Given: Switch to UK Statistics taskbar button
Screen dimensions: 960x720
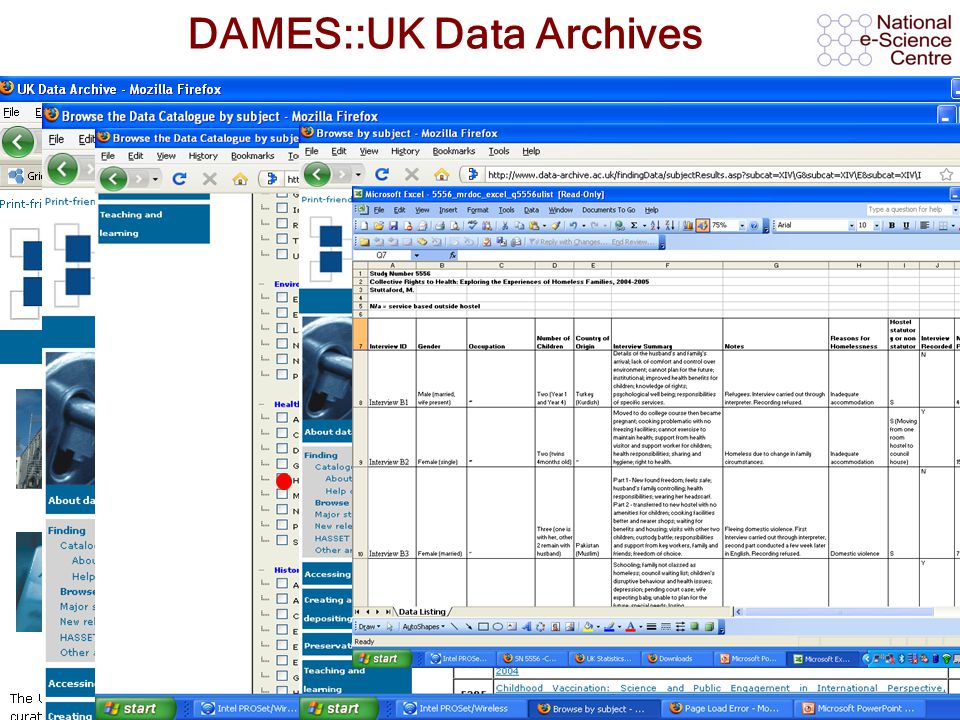Looking at the screenshot, I should point(602,658).
